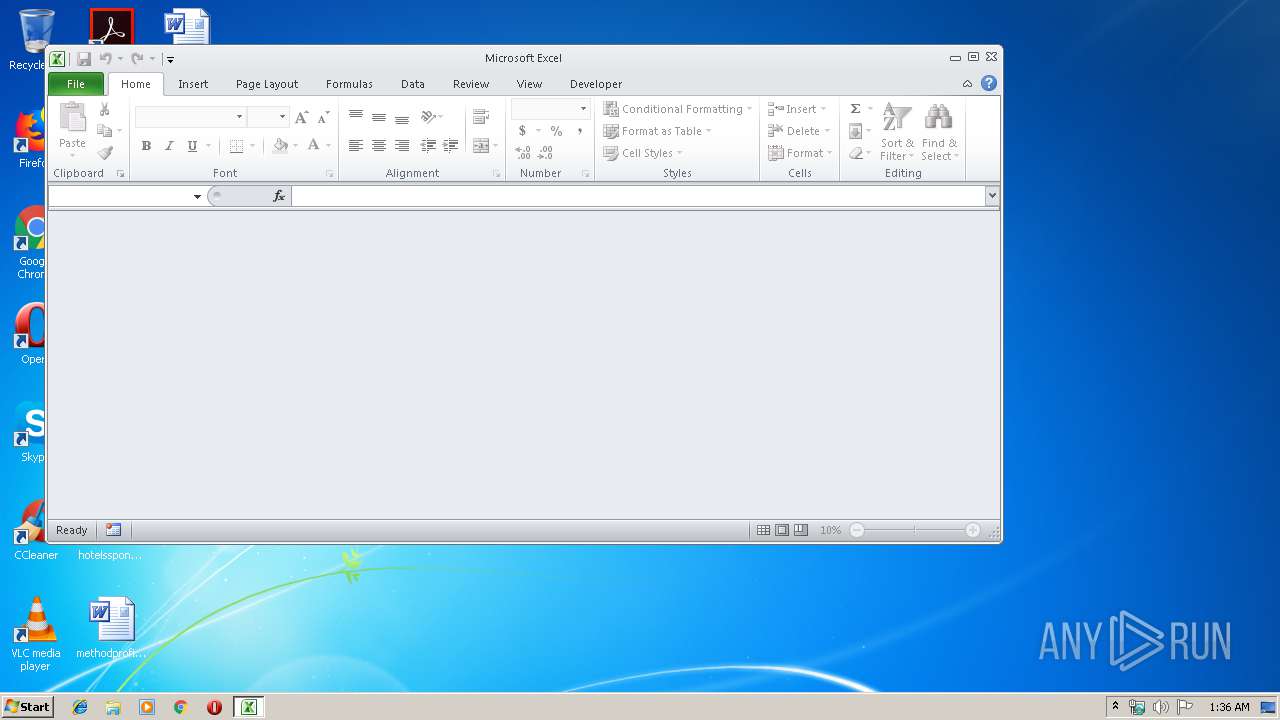Switch to the Data tab
Image resolution: width=1280 pixels, height=720 pixels.
412,84
